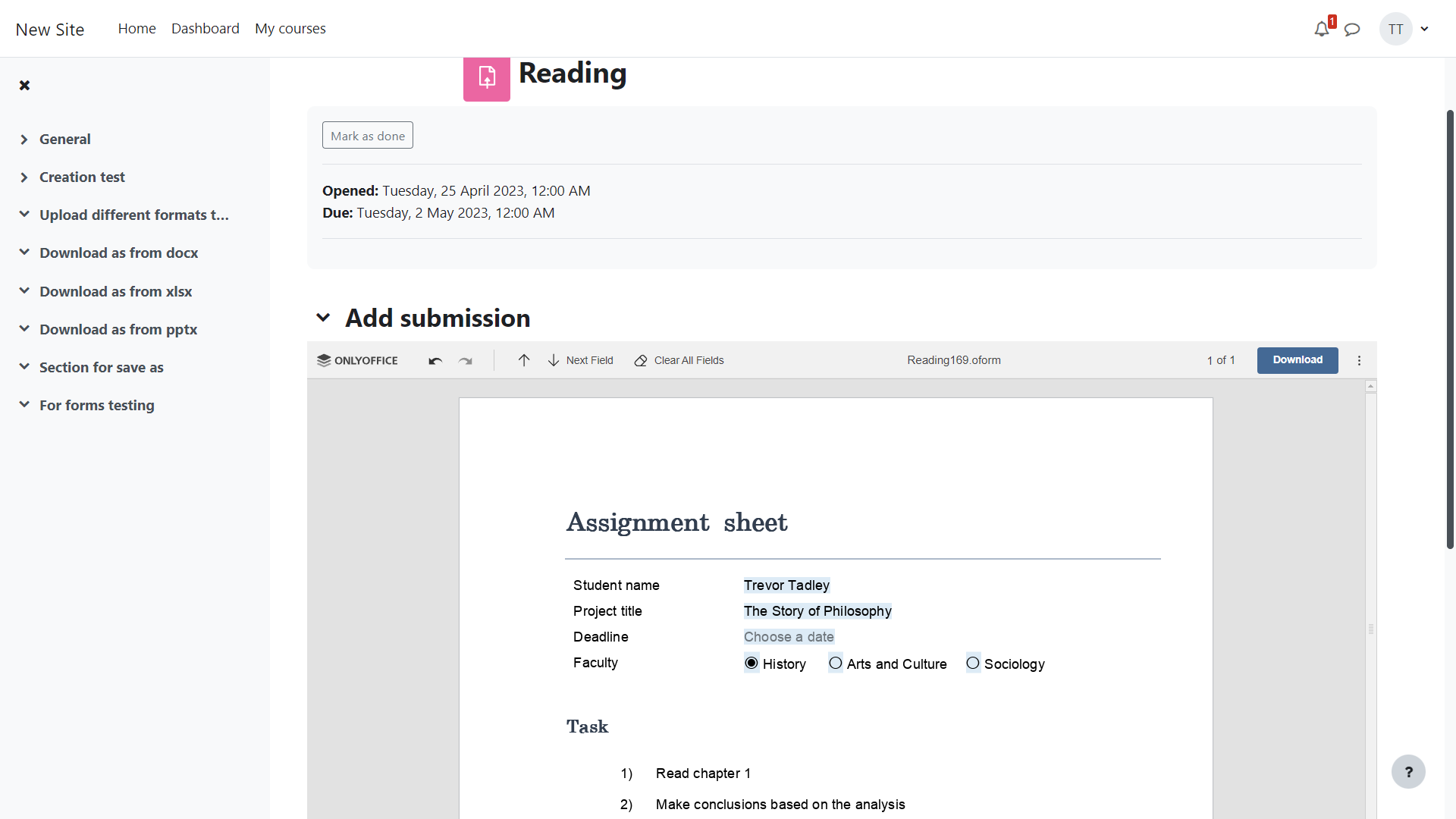Screen dimensions: 1456x819
Task: Click the Redo icon in the ONLYOFFICE toolbar
Action: coord(466,360)
